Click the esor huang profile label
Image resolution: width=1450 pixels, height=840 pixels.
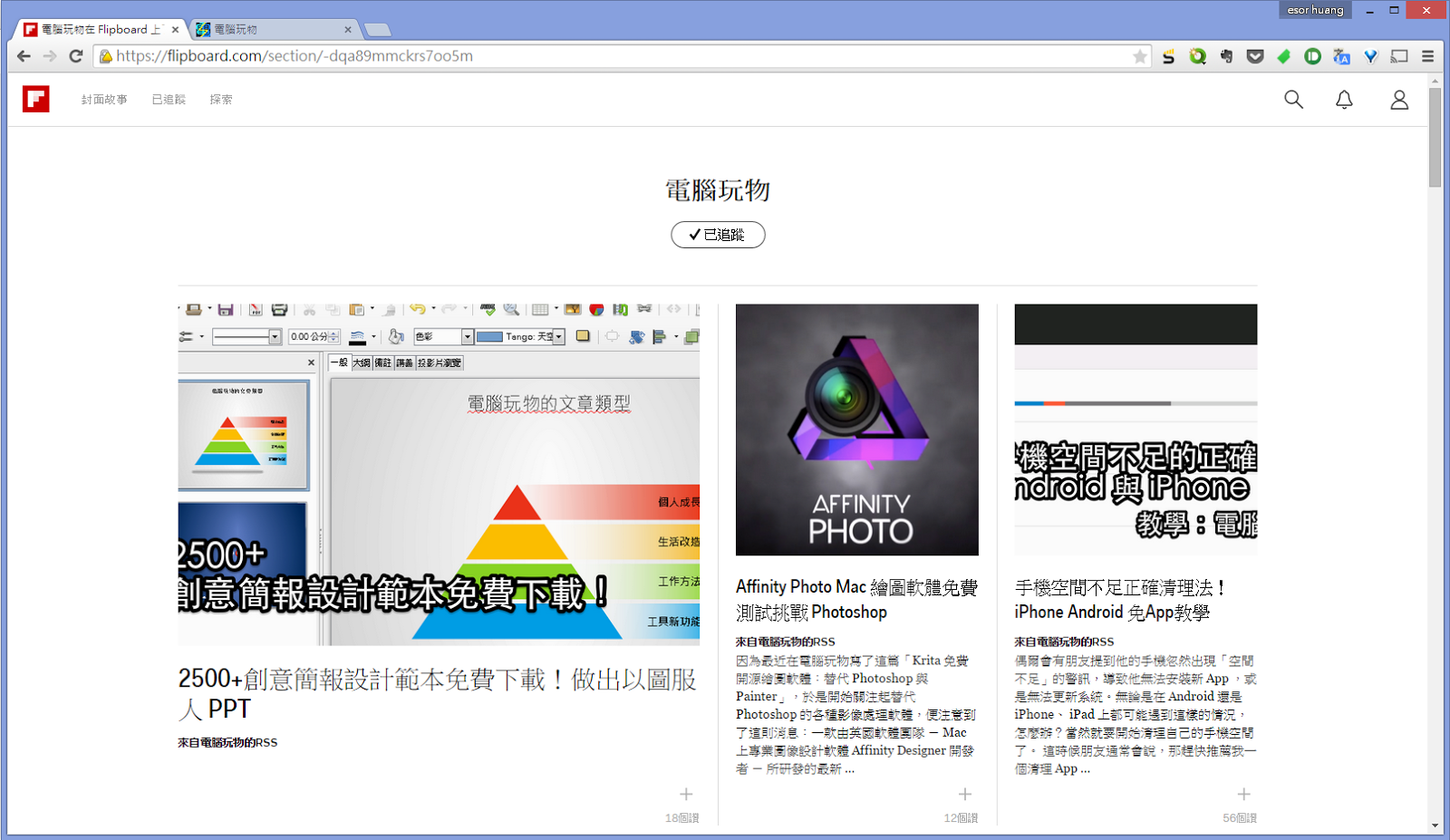pyautogui.click(x=1315, y=10)
